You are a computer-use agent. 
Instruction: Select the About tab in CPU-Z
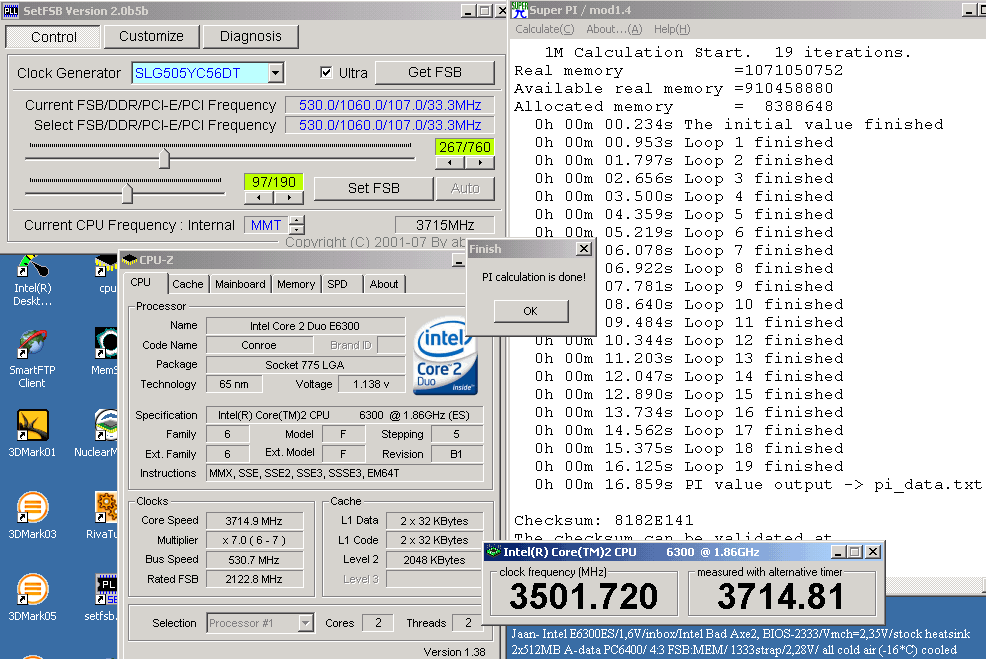(384, 284)
